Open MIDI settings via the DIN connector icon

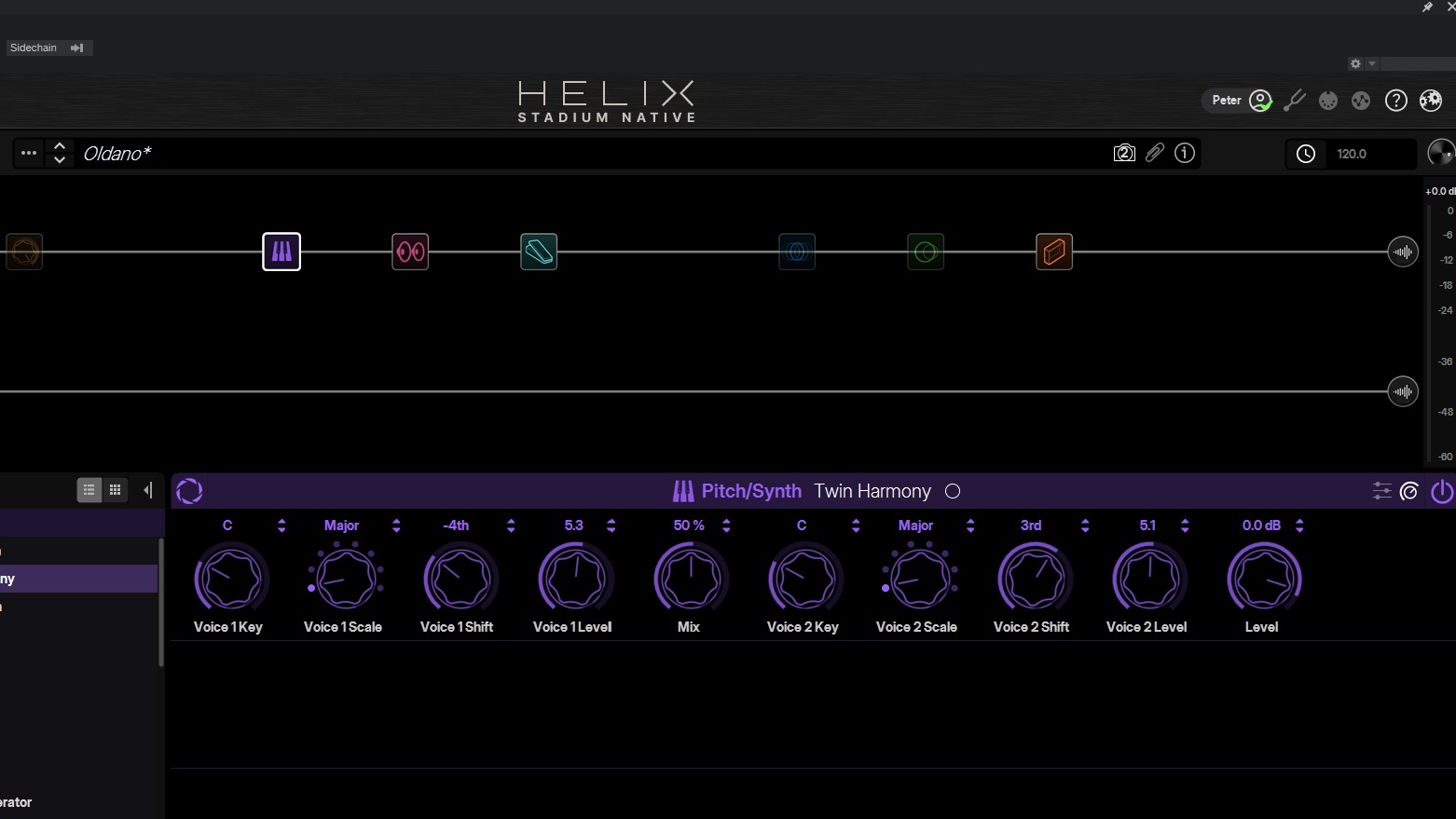coord(1328,101)
